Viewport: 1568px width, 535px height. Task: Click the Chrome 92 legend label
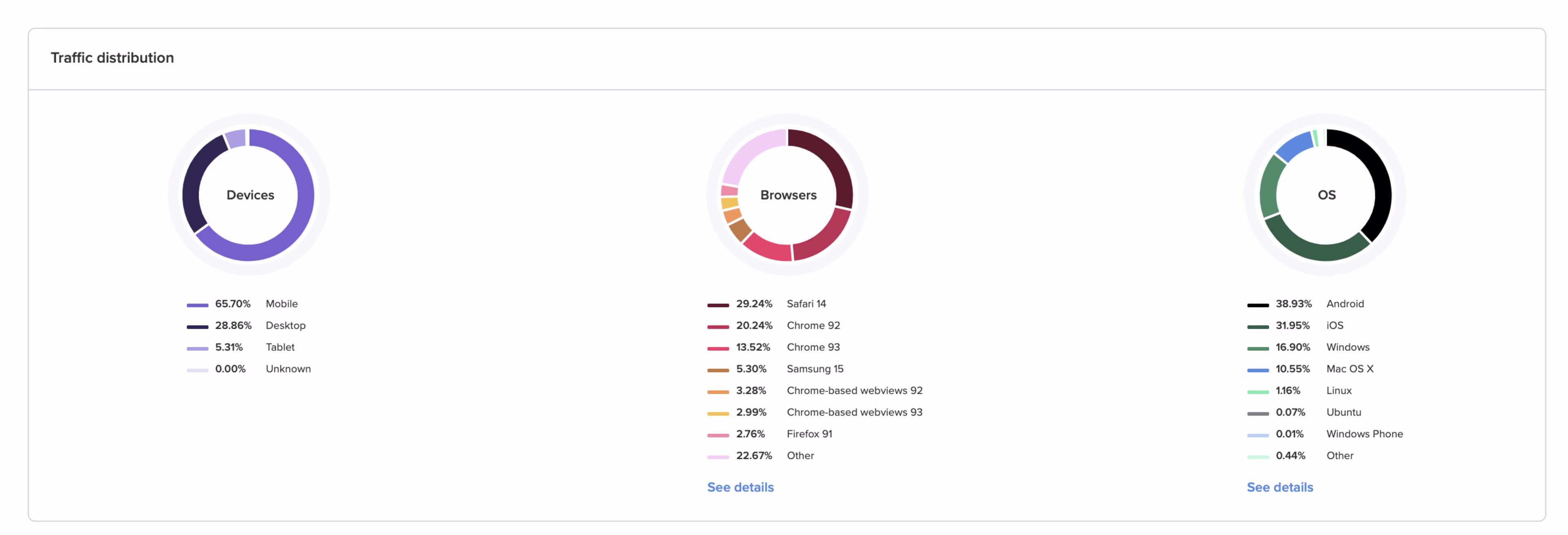coord(813,325)
